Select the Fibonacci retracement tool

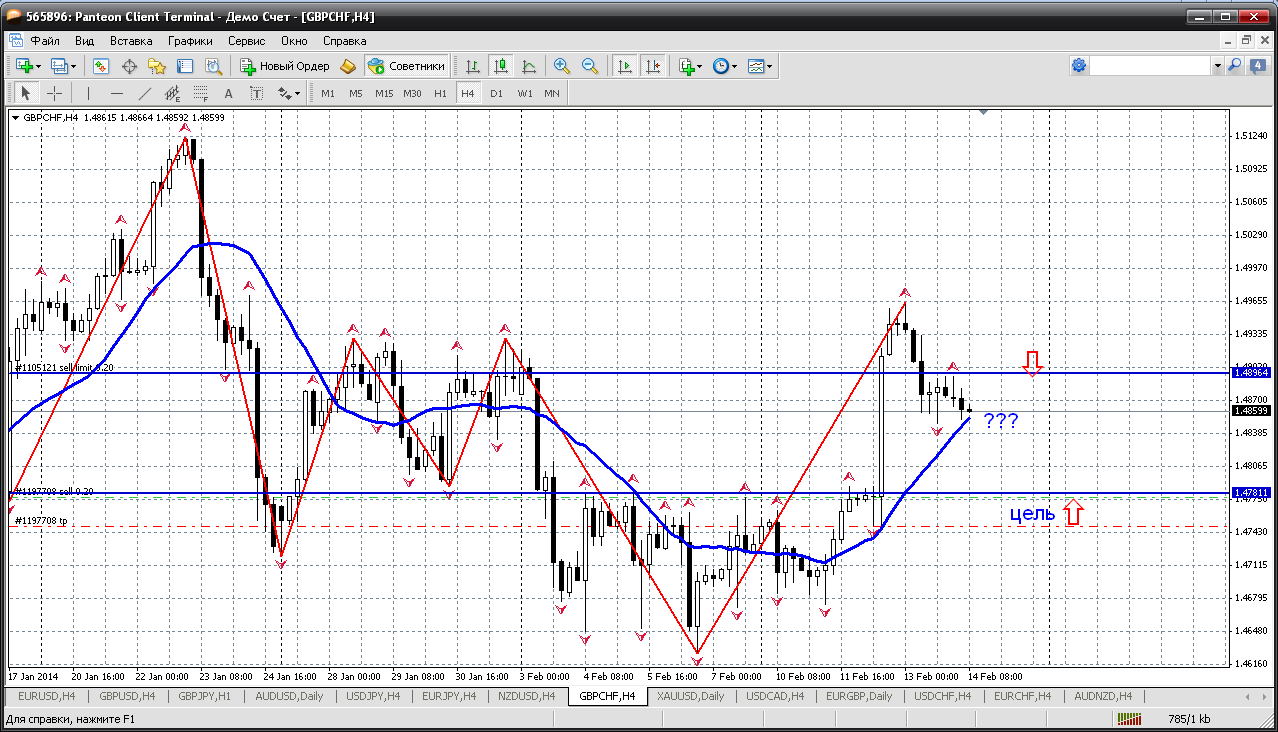pos(201,93)
